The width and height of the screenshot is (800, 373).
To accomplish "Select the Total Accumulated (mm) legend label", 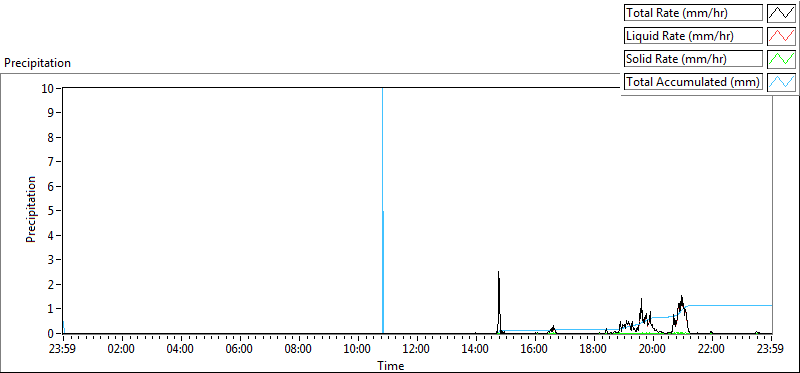I will 694,82.
